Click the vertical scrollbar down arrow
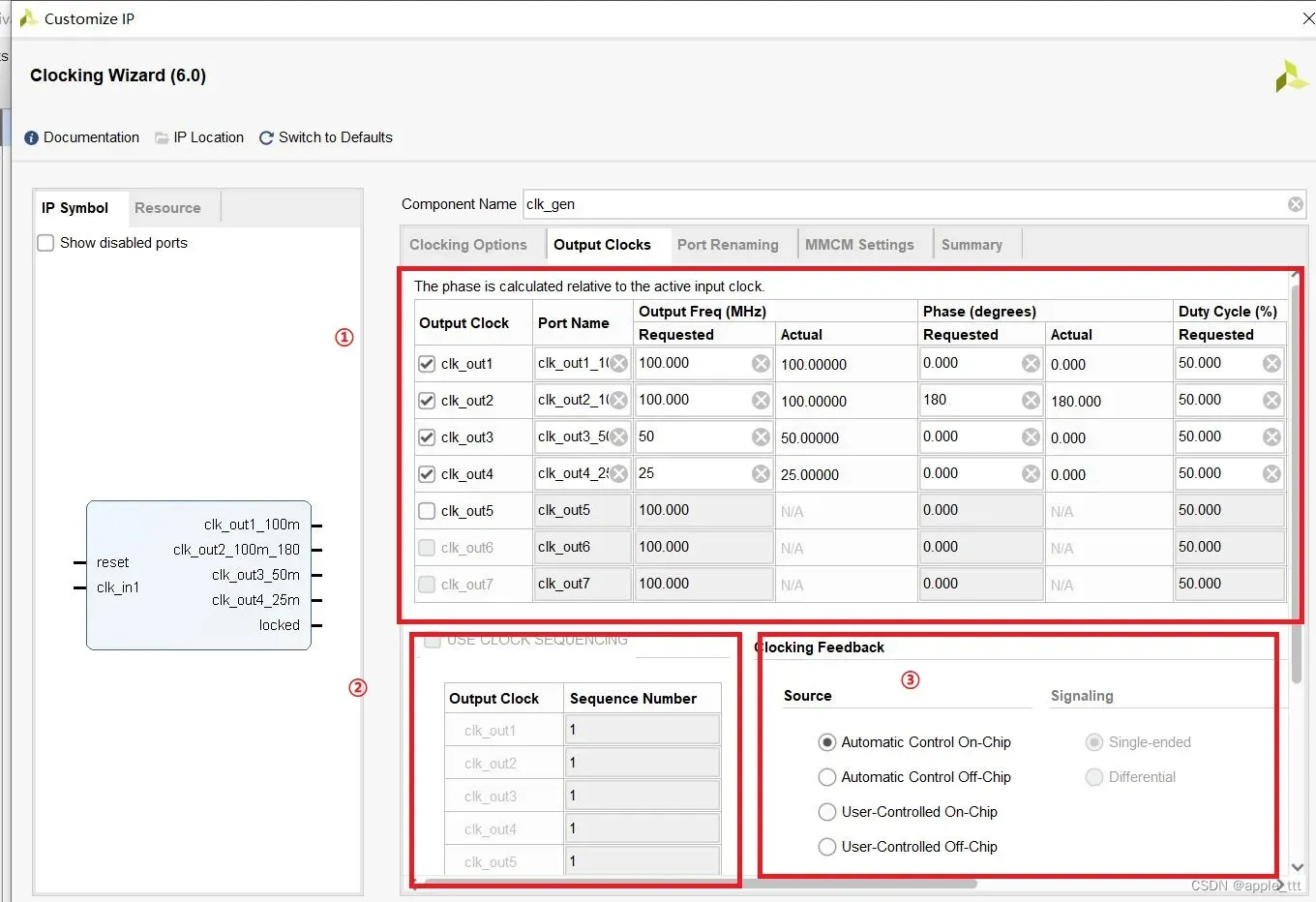The width and height of the screenshot is (1316, 902). pos(1299,867)
